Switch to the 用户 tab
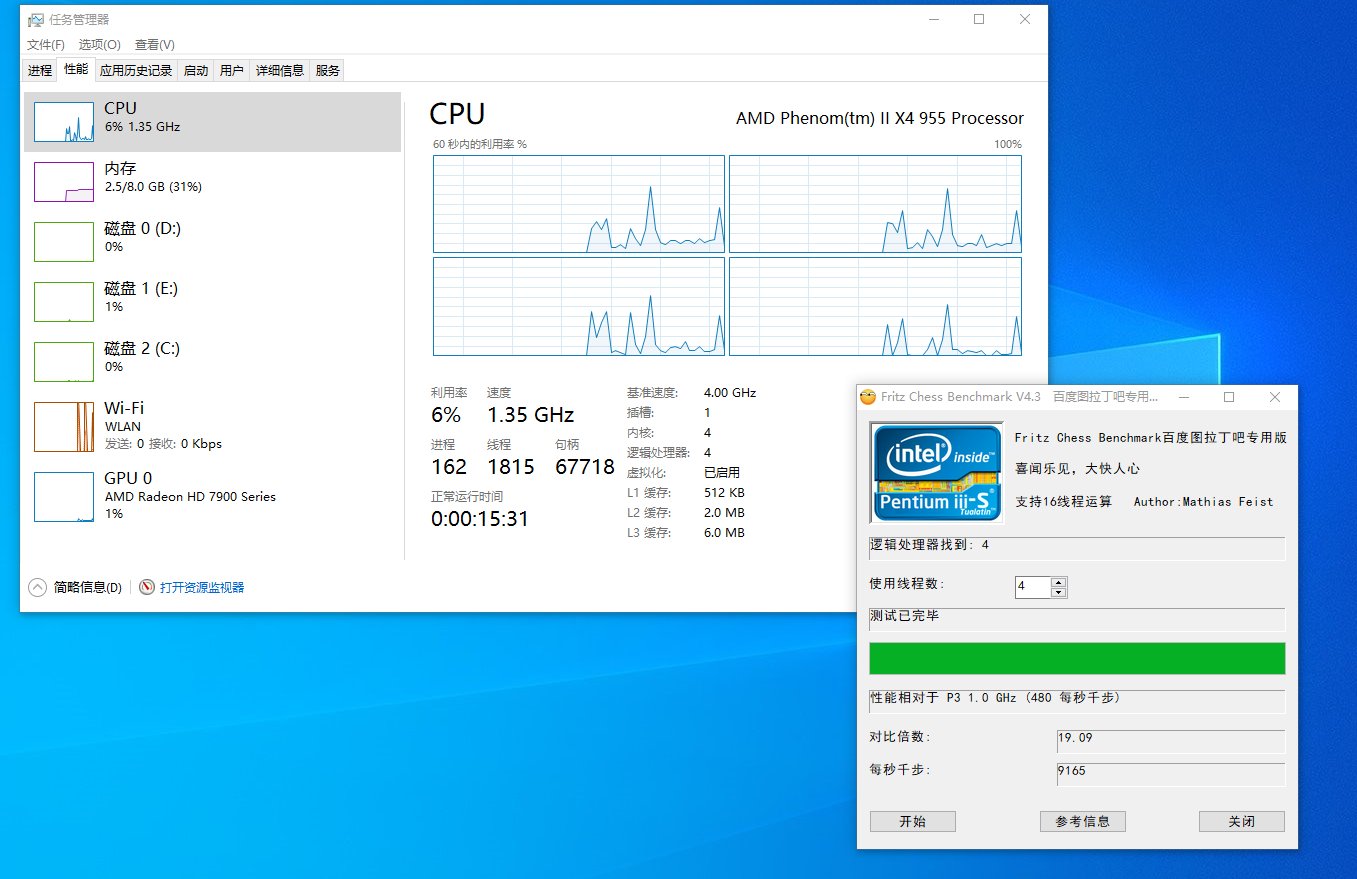Screen dimensions: 1357x879 click(x=231, y=70)
